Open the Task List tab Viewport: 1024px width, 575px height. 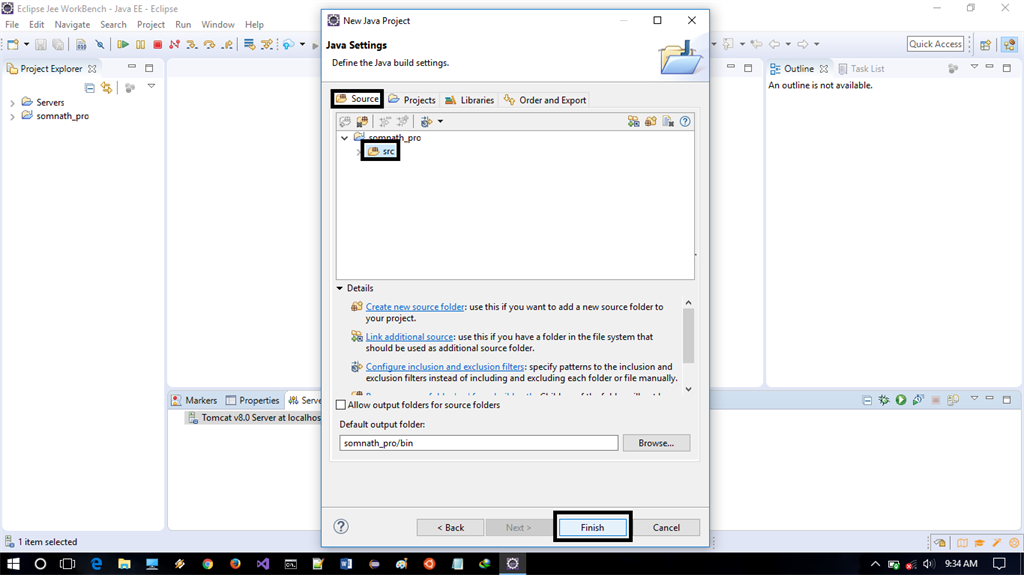[x=861, y=69]
